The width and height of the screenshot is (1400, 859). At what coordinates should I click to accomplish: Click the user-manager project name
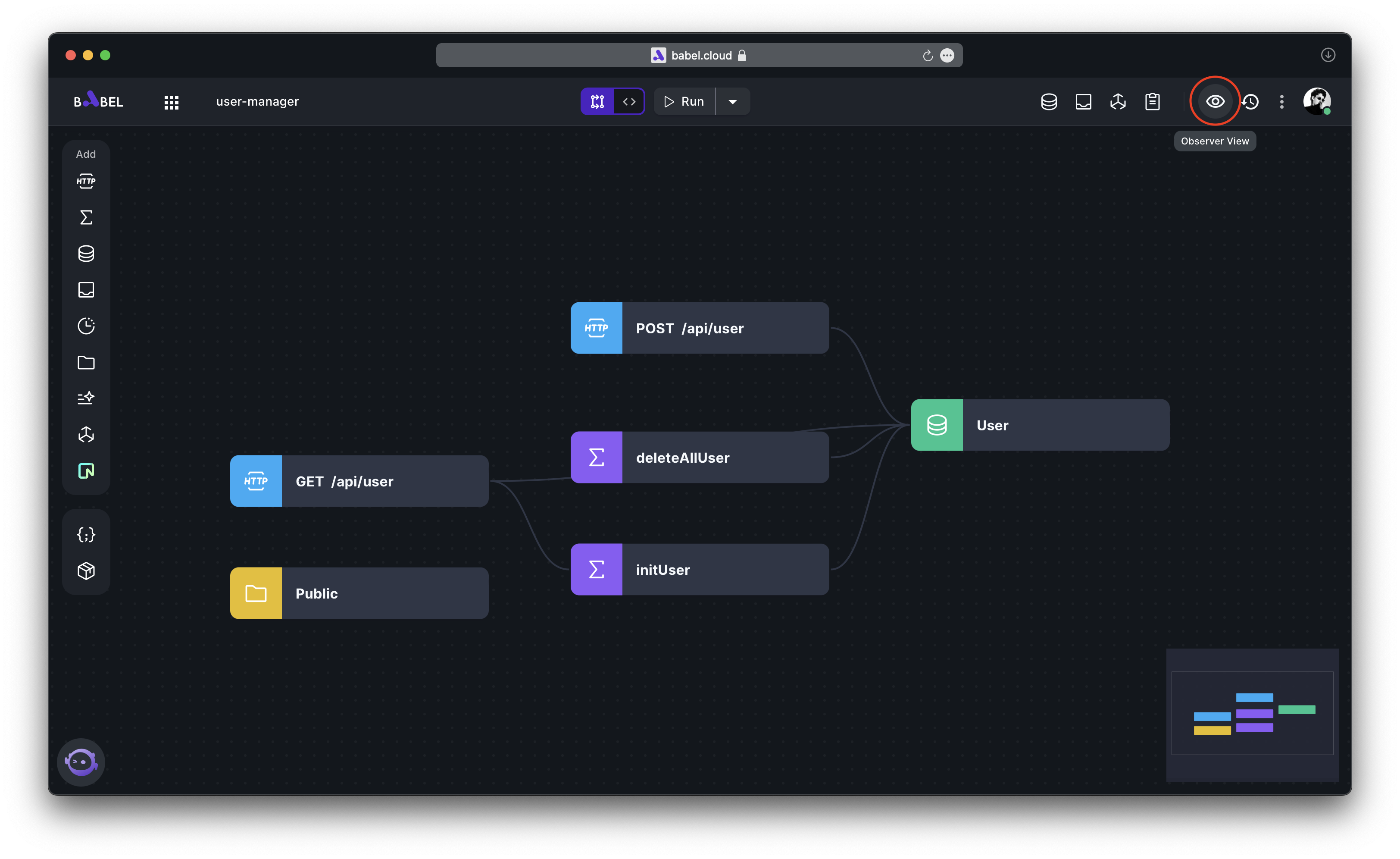(x=257, y=102)
